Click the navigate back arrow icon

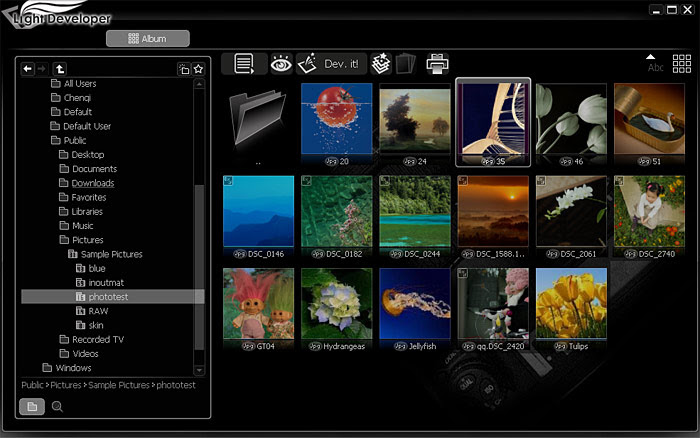pyautogui.click(x=28, y=69)
